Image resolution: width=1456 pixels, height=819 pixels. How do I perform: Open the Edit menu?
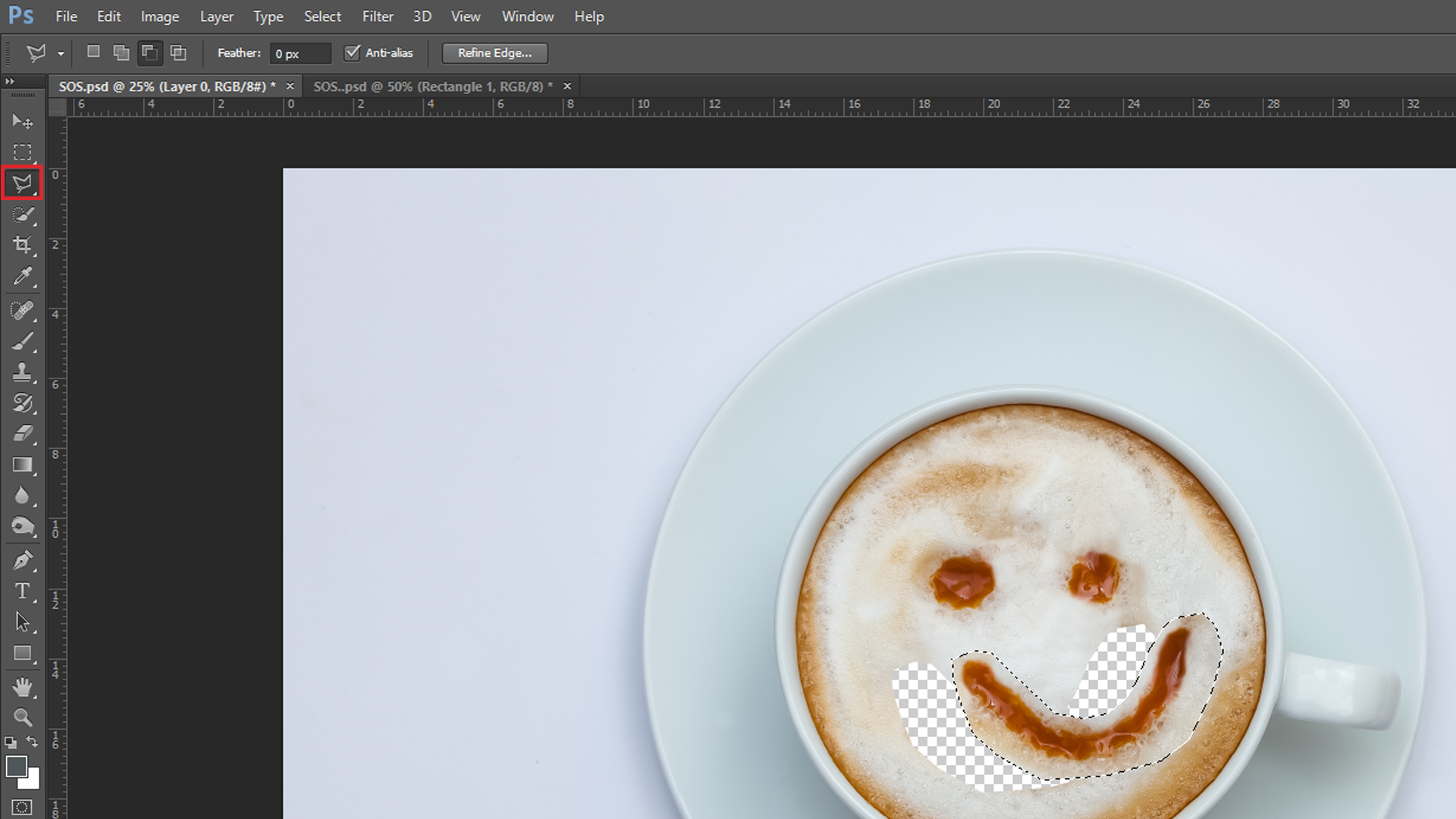108,16
